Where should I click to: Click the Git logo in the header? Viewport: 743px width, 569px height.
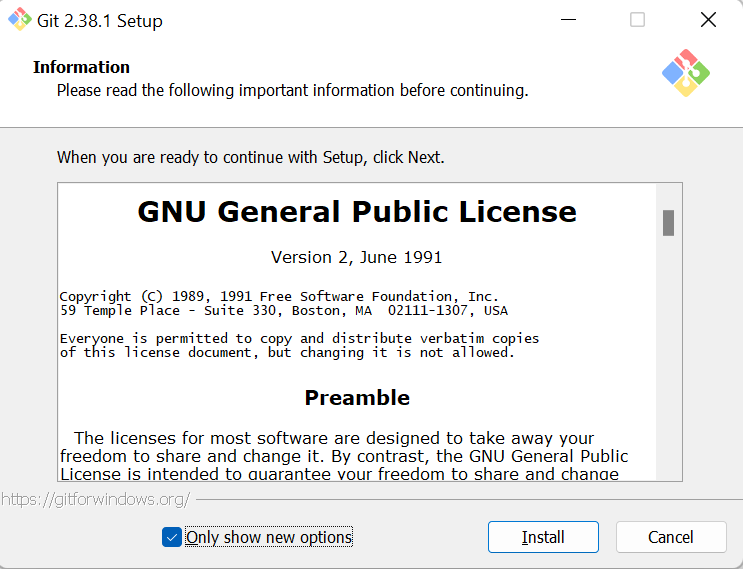tap(686, 72)
